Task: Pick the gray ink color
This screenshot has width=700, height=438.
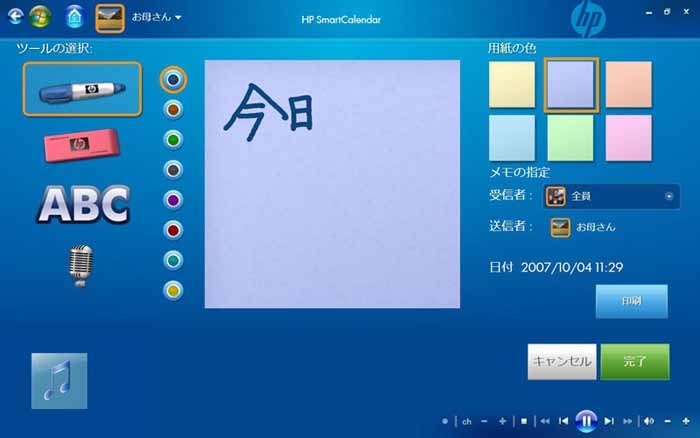Action: click(173, 170)
